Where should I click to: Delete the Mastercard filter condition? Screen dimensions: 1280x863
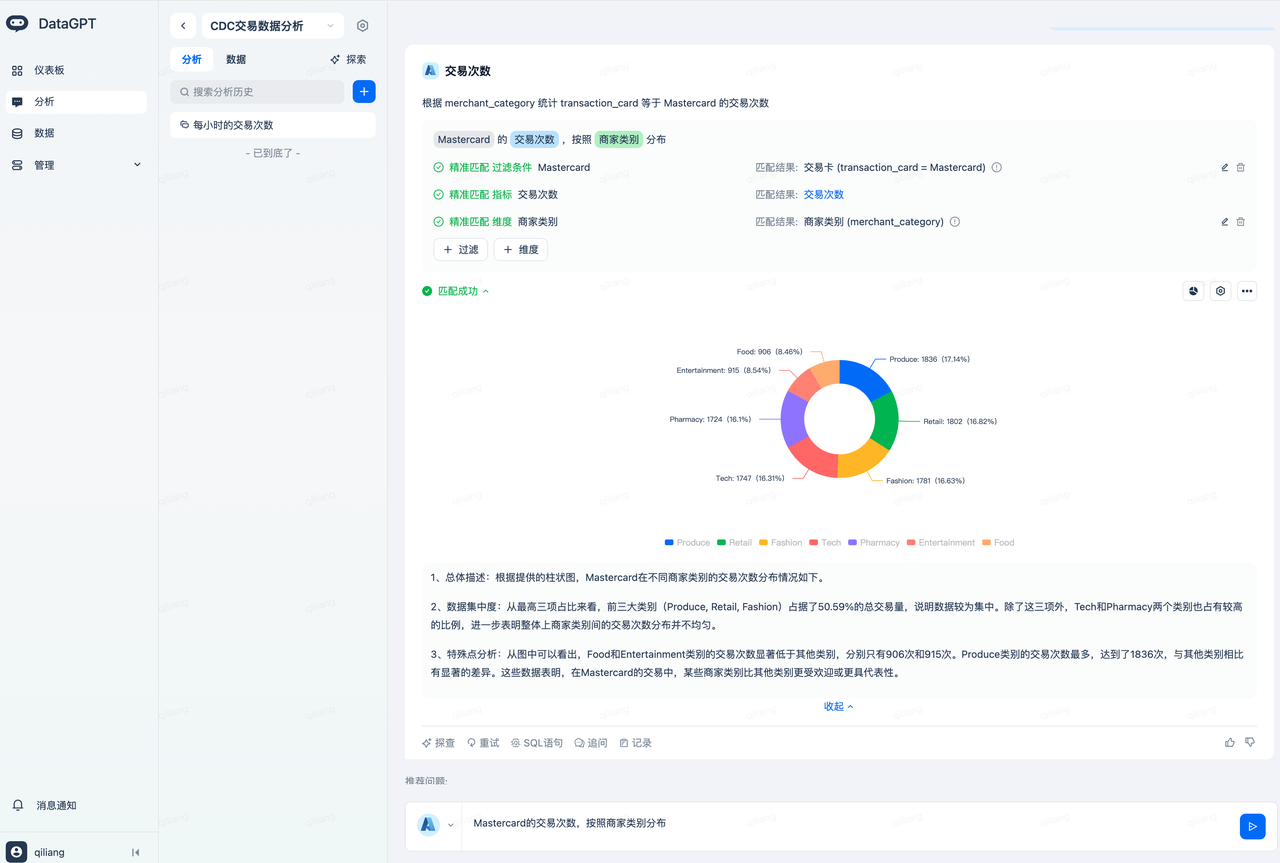1241,168
